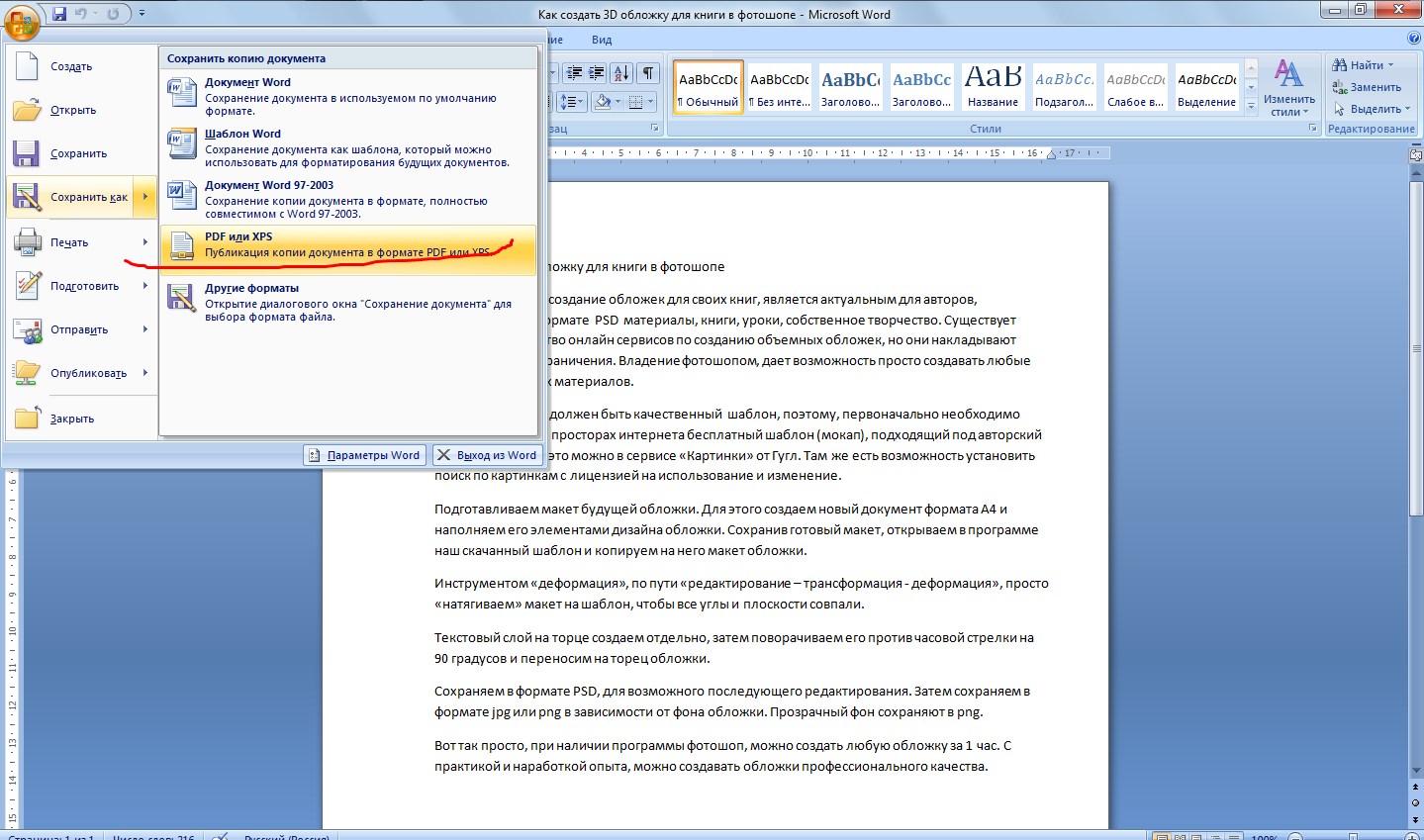Expand the Опубликовать submenu arrow

coord(145,373)
